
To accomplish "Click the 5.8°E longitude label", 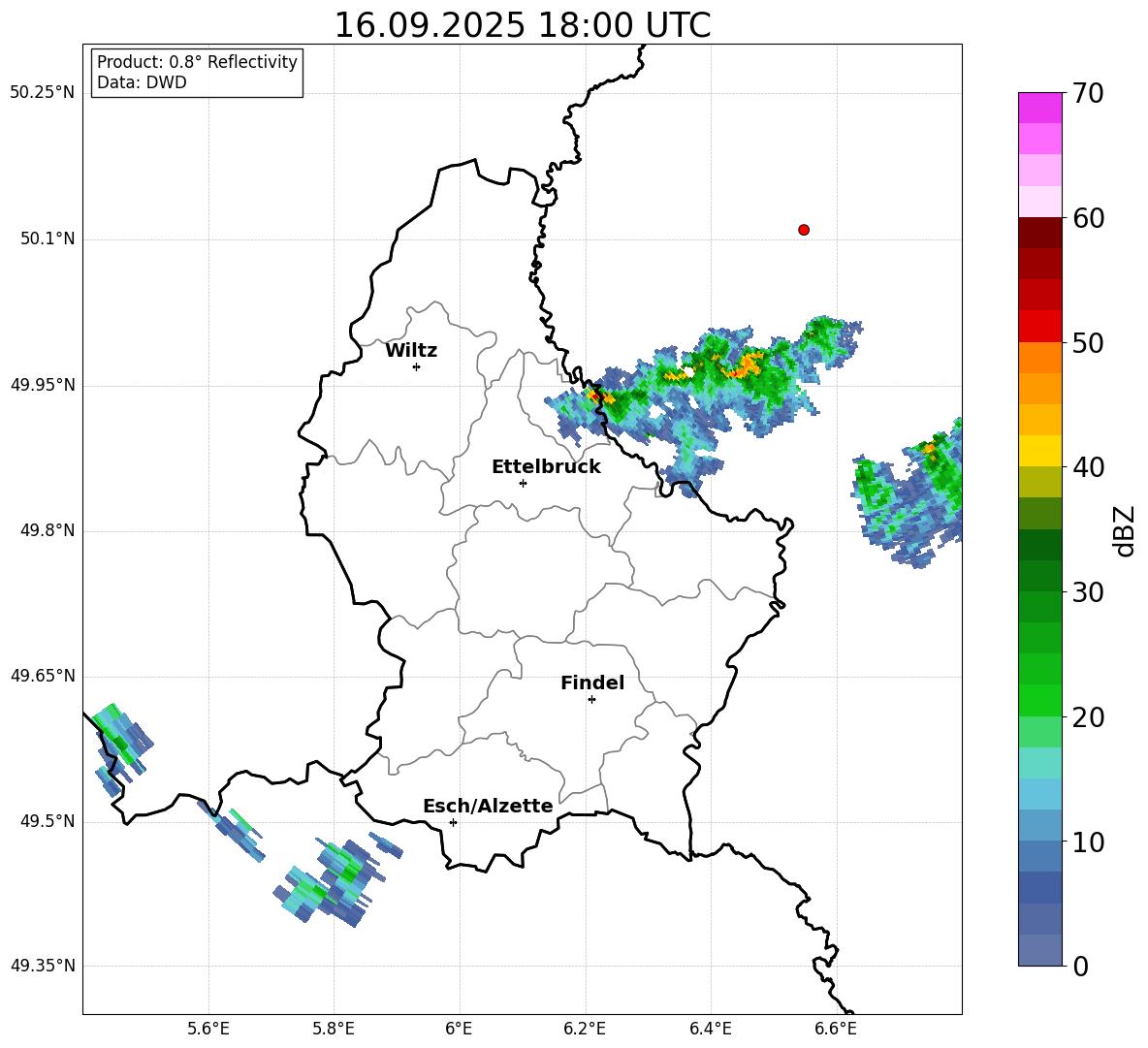I will pyautogui.click(x=334, y=1029).
